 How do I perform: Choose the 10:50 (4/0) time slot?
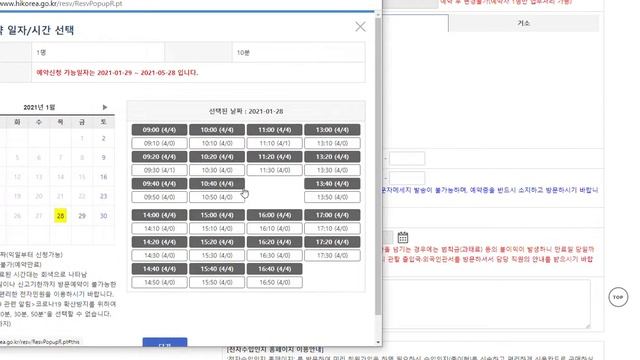217,197
